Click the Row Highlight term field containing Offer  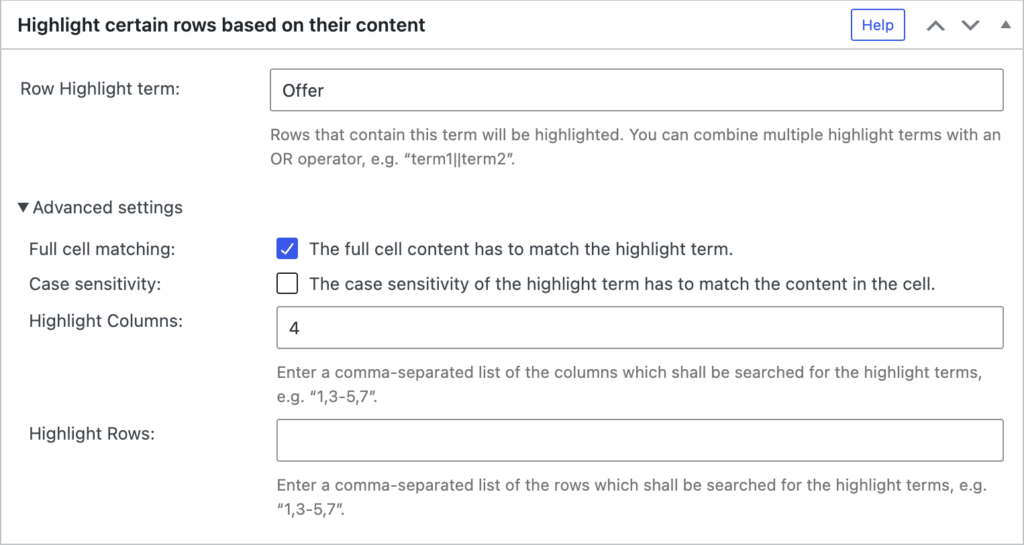(636, 90)
